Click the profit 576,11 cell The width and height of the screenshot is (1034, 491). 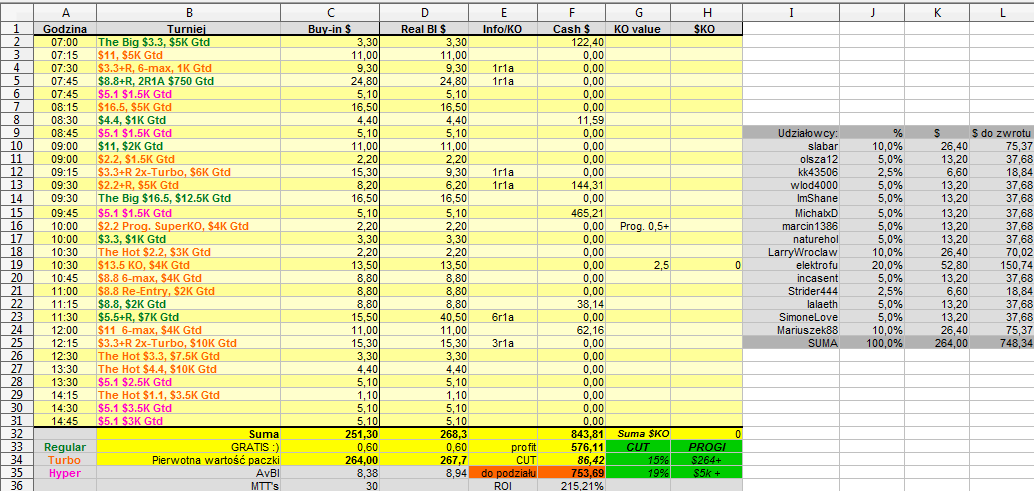571,446
